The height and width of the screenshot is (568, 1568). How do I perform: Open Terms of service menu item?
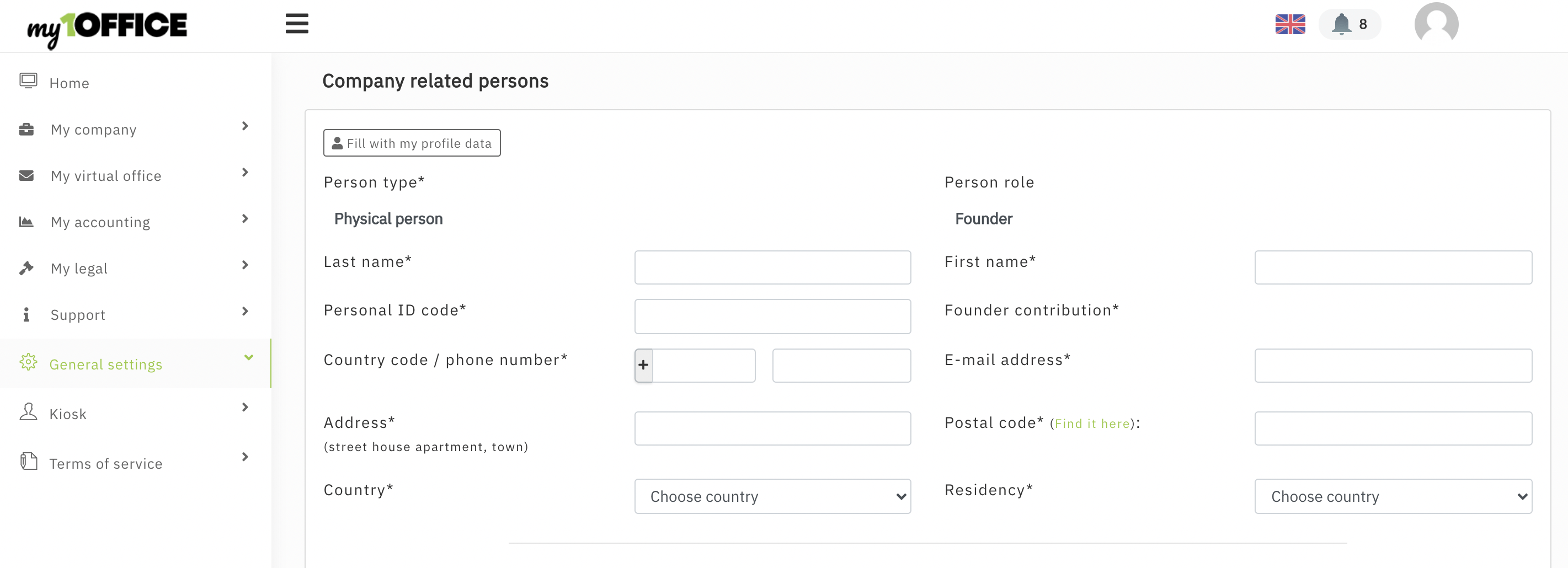(106, 463)
